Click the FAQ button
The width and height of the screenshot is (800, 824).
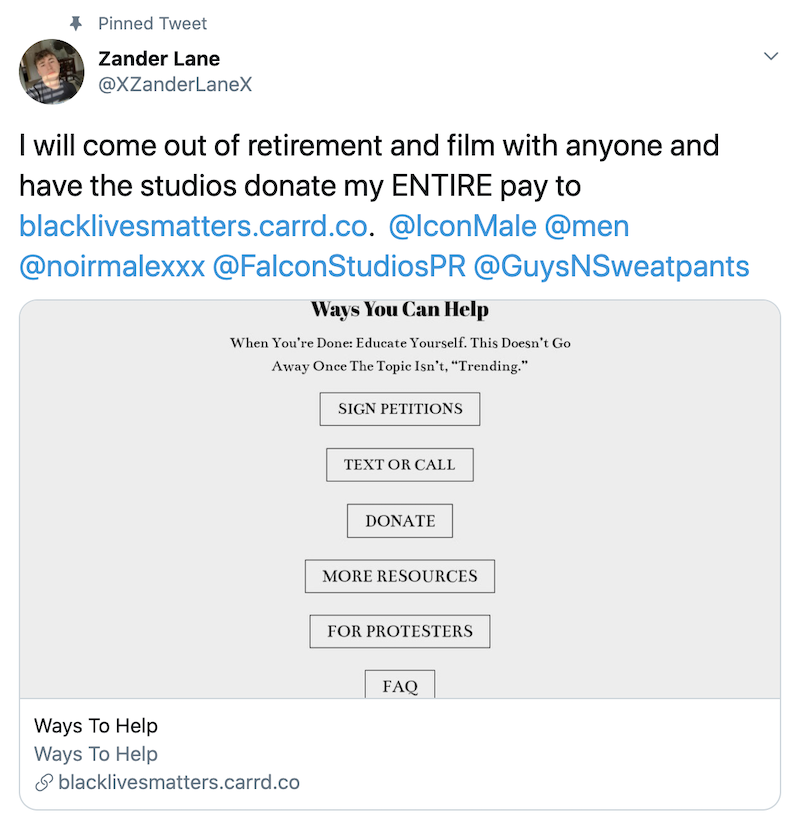(x=400, y=686)
